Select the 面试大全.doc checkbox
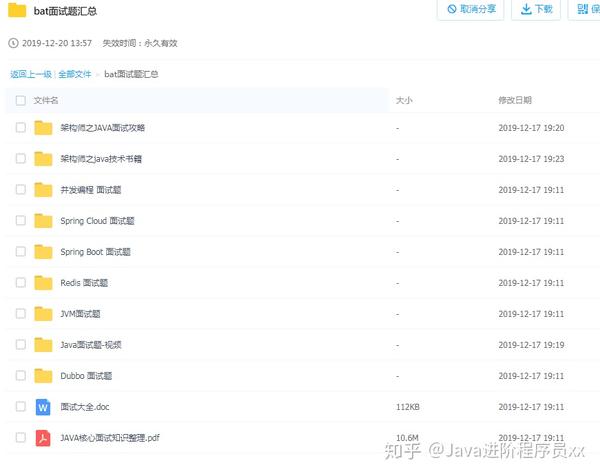The height and width of the screenshot is (474, 600). click(x=21, y=406)
